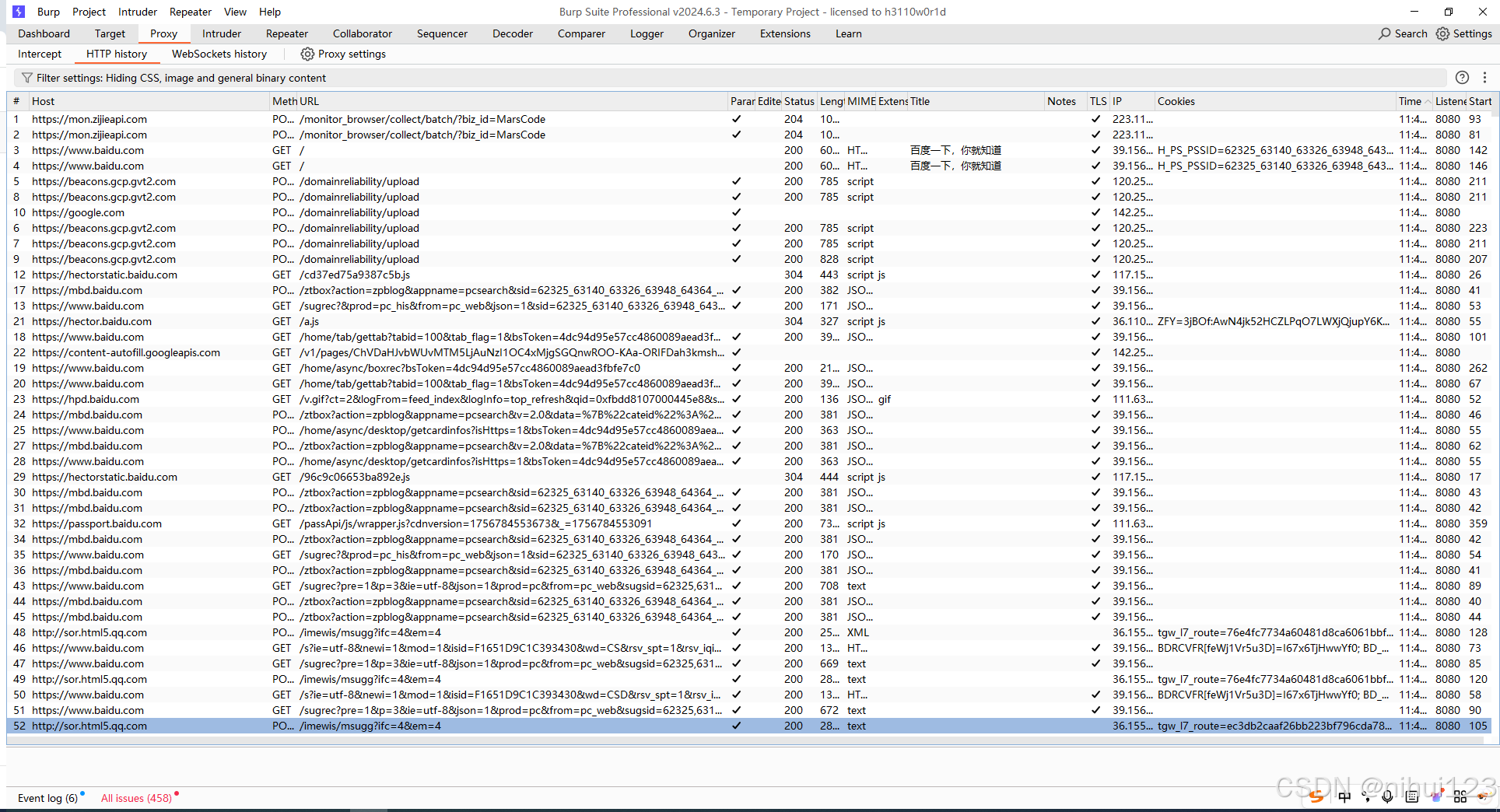The height and width of the screenshot is (812, 1500).
Task: Sort by the Cookies column header
Action: point(1276,101)
